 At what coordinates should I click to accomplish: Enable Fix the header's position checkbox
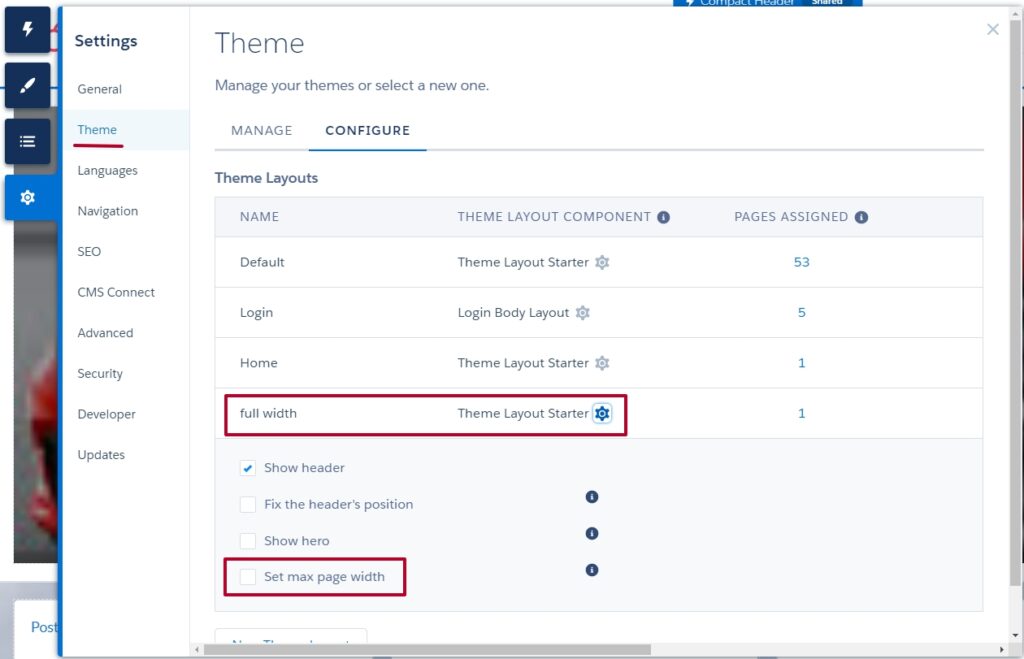248,505
